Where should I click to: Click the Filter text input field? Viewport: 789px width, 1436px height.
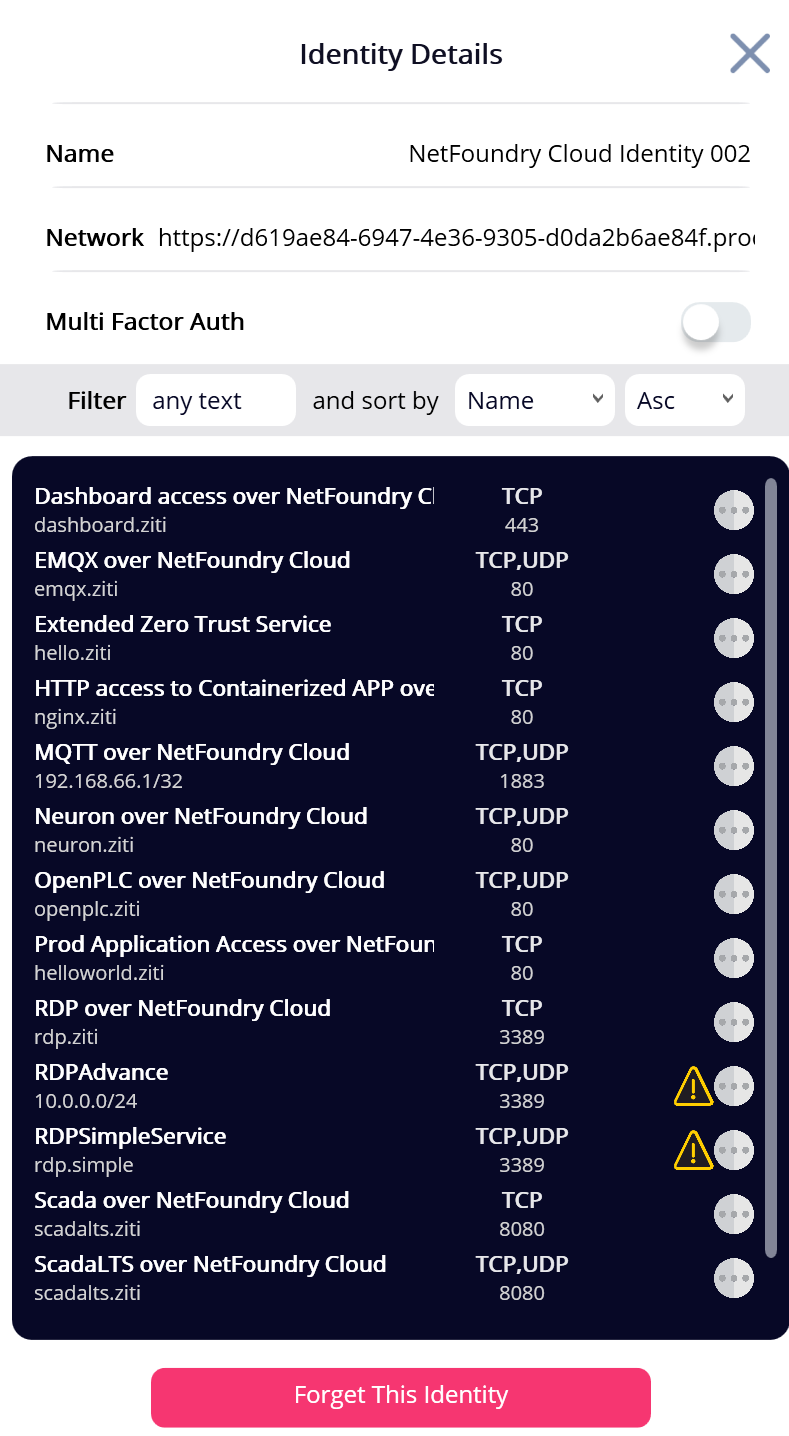[216, 400]
